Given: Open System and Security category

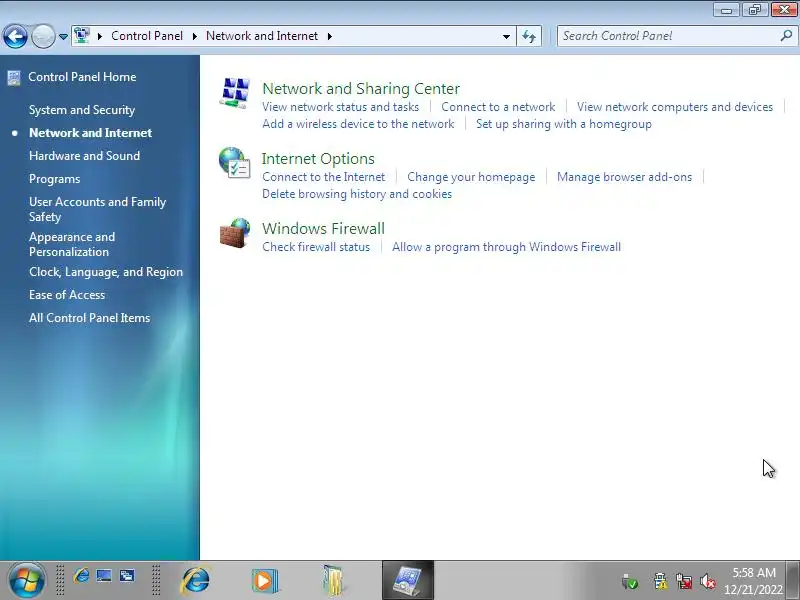Looking at the screenshot, I should coord(82,110).
